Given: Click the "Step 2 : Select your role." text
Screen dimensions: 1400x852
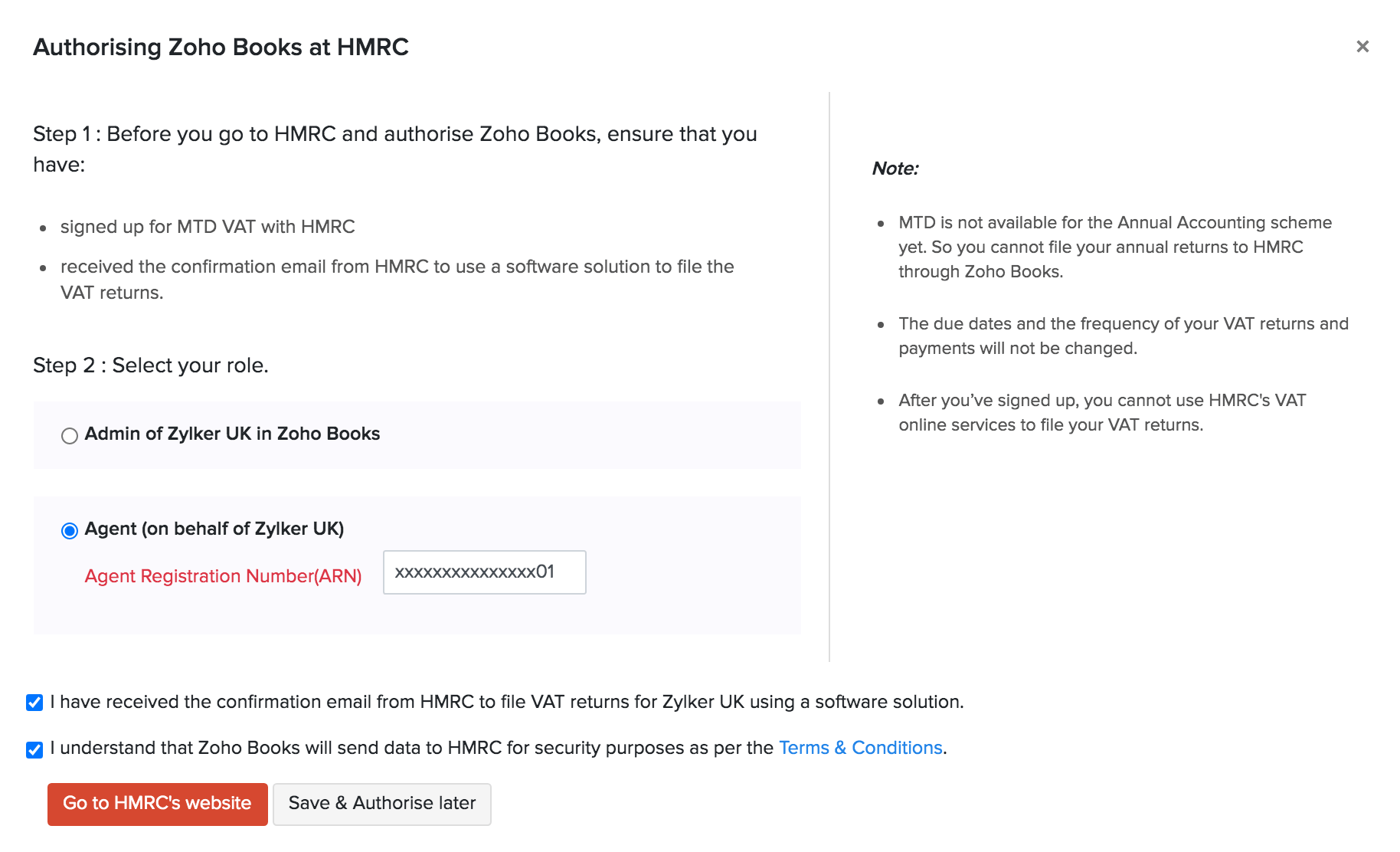Looking at the screenshot, I should (151, 365).
